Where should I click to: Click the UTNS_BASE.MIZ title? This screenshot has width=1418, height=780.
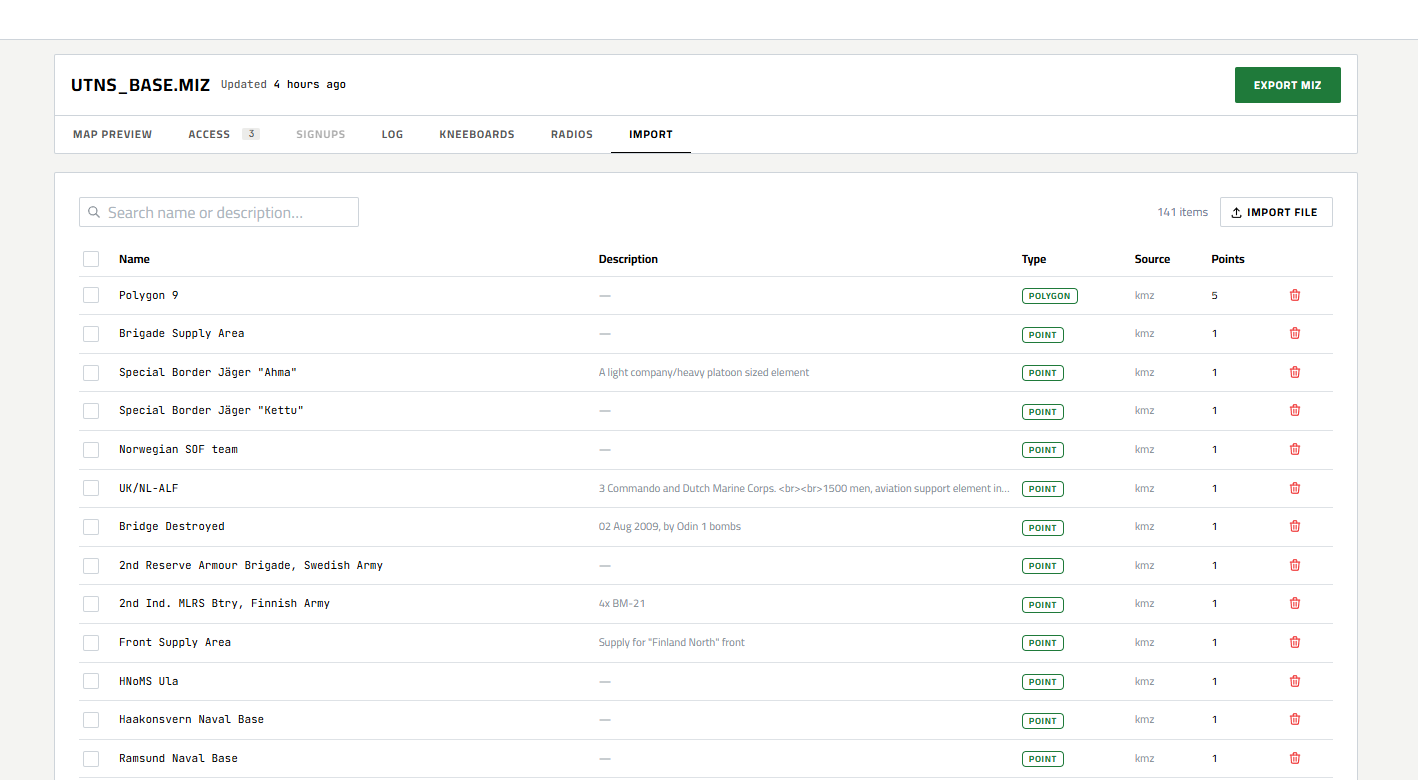(140, 85)
